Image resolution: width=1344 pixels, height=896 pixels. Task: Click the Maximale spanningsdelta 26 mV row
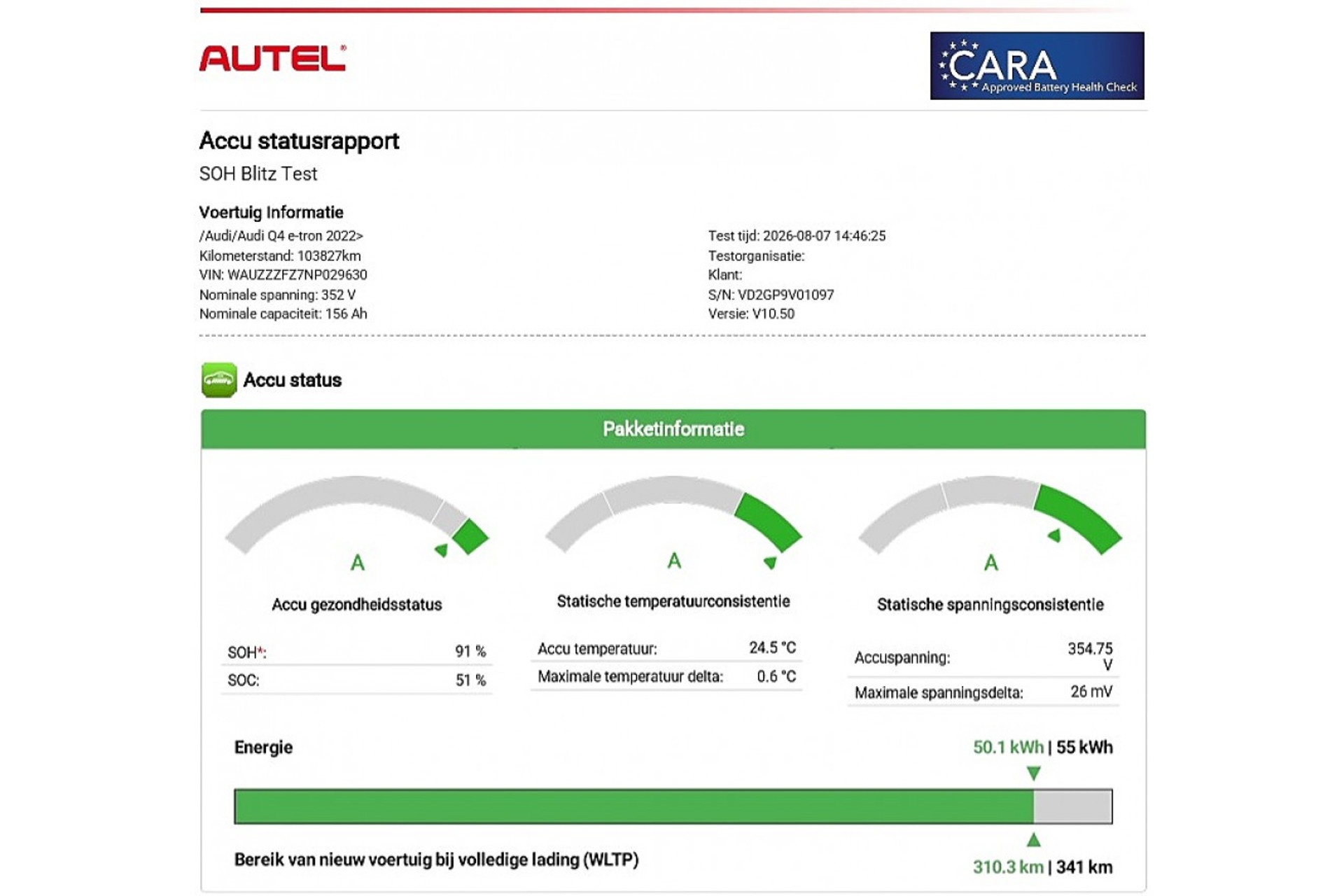983,692
